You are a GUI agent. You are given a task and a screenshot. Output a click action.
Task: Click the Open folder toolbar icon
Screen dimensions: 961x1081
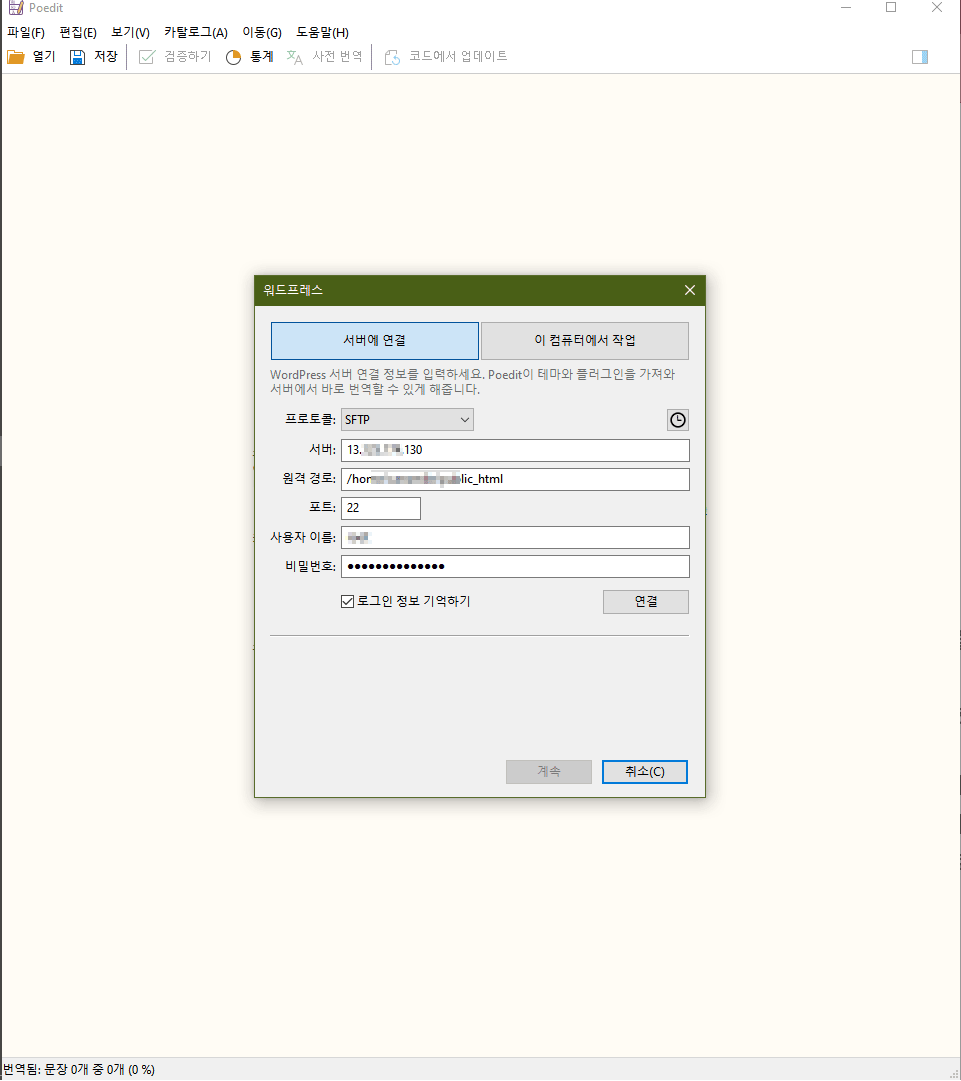[x=16, y=57]
